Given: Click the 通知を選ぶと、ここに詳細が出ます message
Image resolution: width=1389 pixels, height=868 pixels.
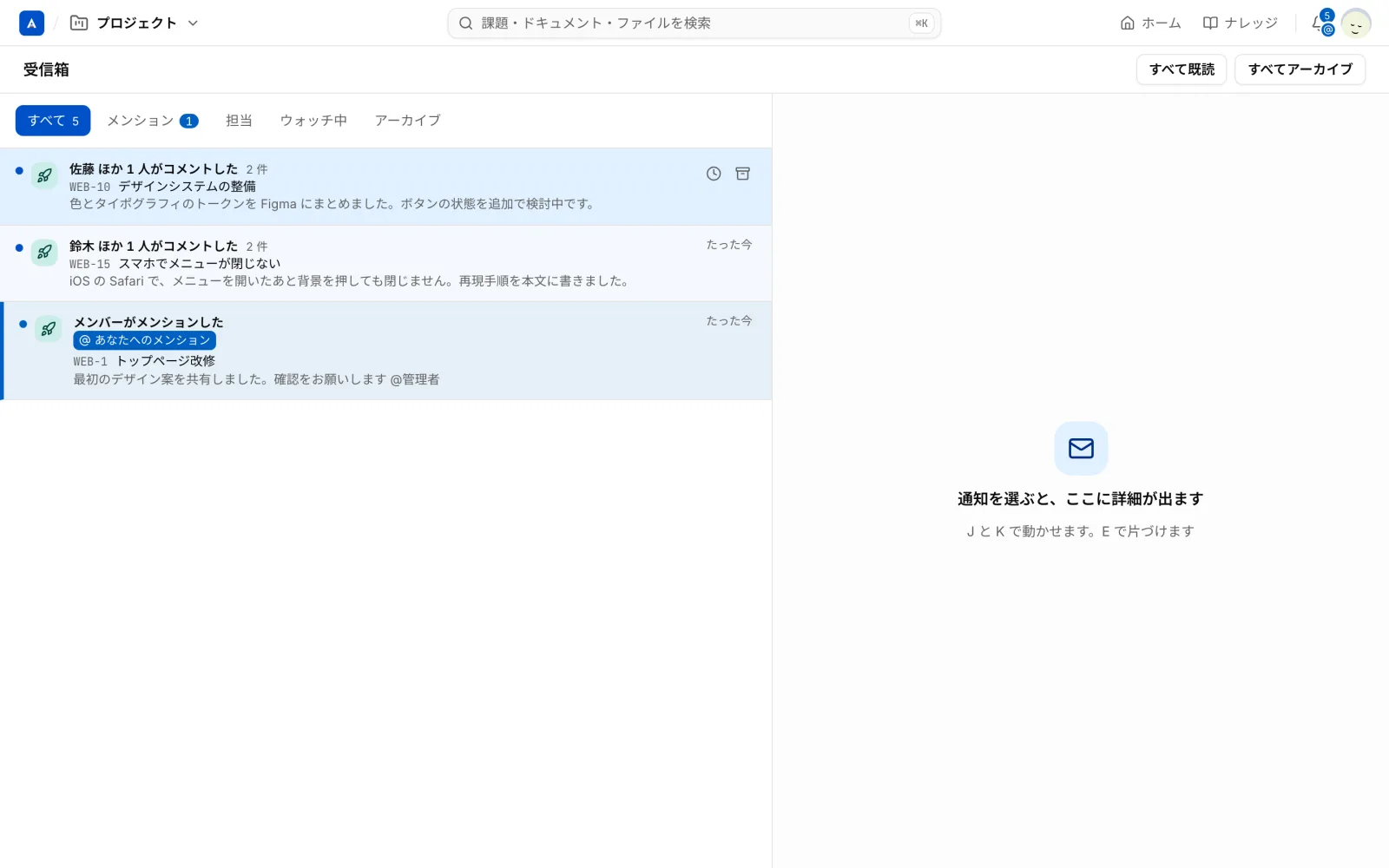Looking at the screenshot, I should click(x=1081, y=499).
